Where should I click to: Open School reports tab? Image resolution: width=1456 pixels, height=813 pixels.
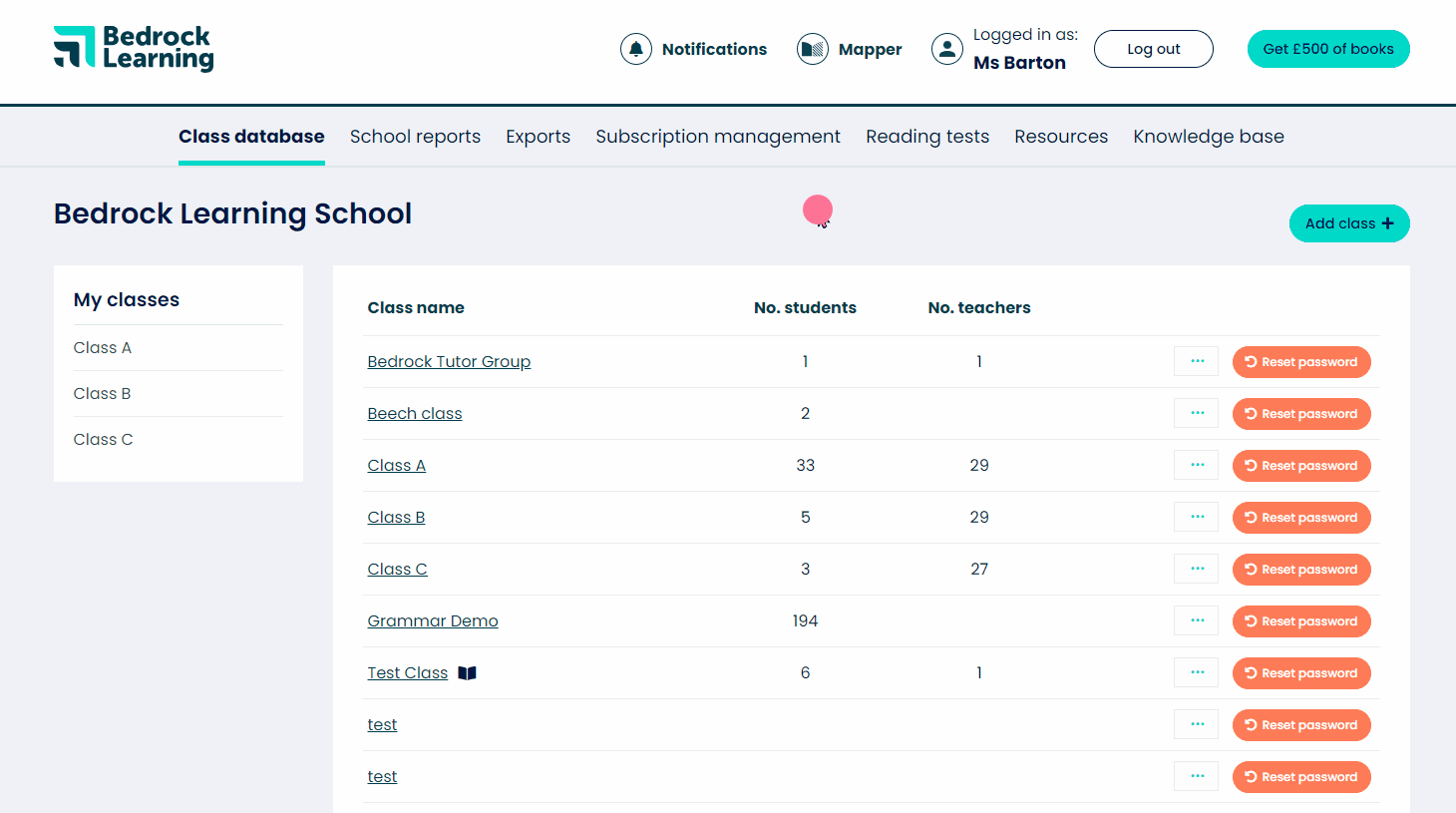(415, 137)
